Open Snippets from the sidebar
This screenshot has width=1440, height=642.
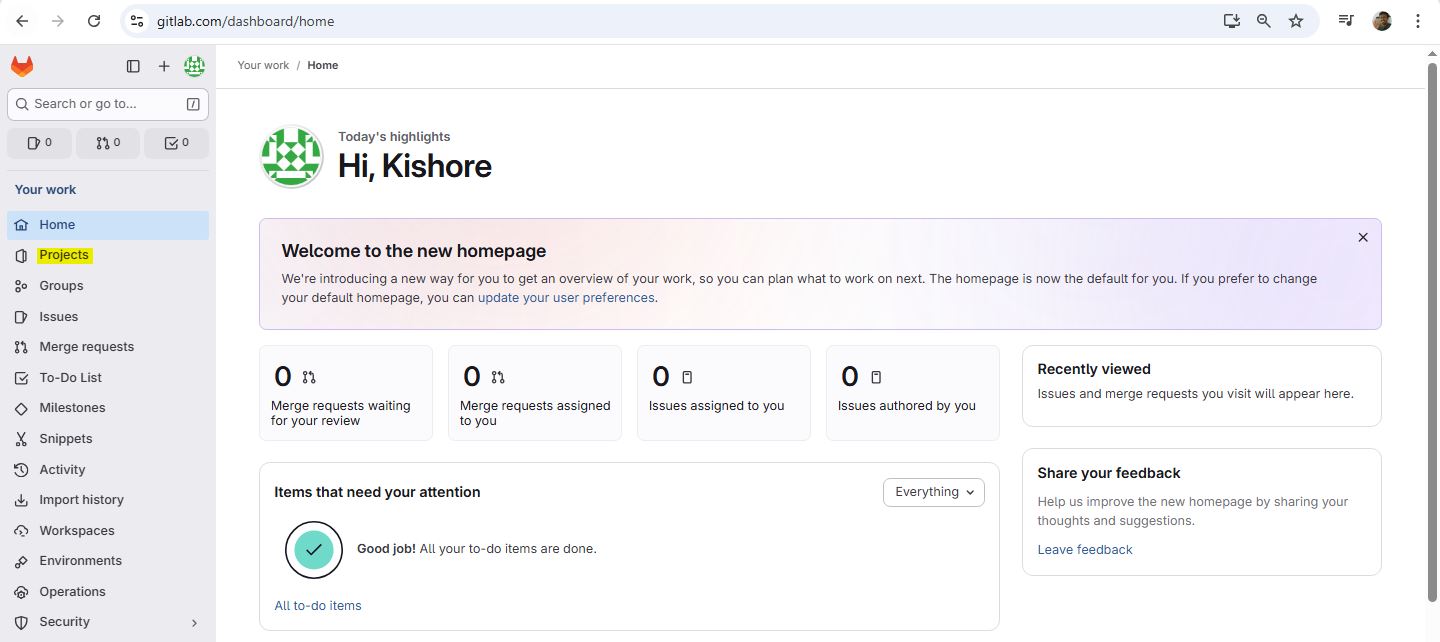(66, 439)
